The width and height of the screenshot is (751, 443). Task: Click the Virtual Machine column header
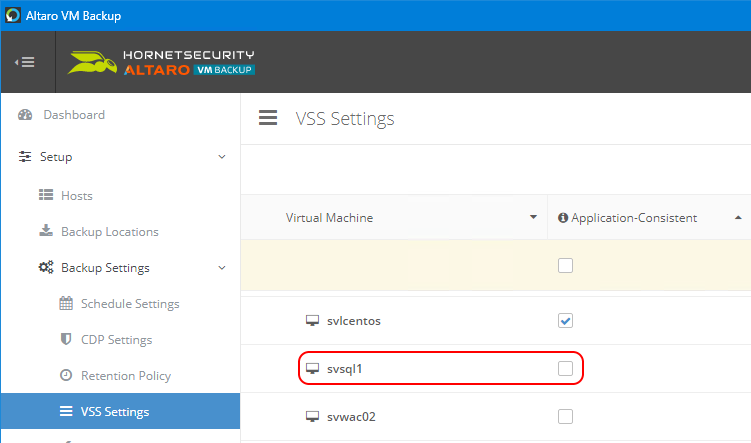(x=329, y=218)
